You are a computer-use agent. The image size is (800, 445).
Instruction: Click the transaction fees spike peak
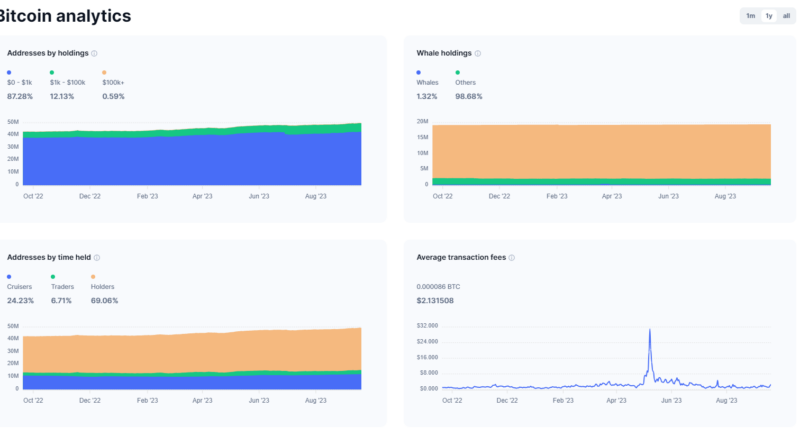coord(650,330)
